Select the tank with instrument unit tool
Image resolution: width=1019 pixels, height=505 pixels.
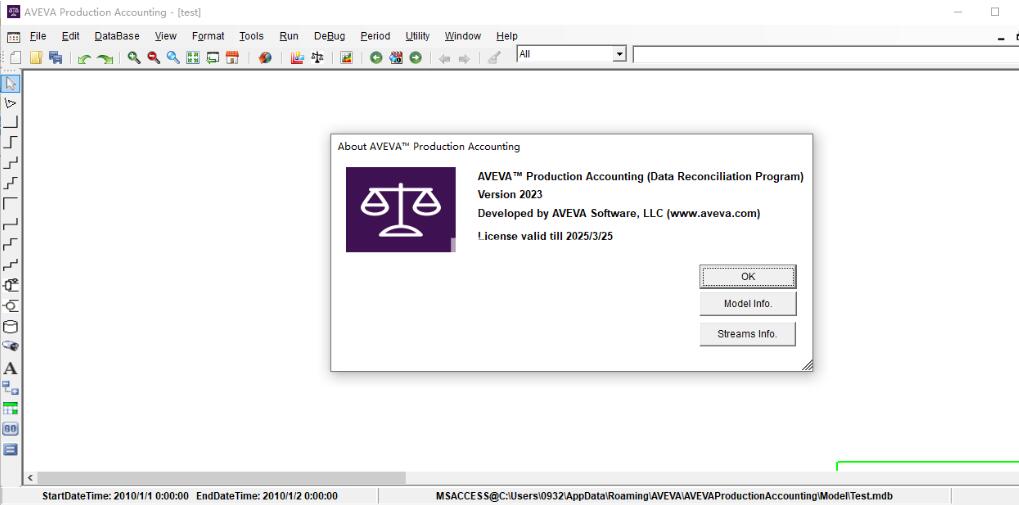pos(10,285)
